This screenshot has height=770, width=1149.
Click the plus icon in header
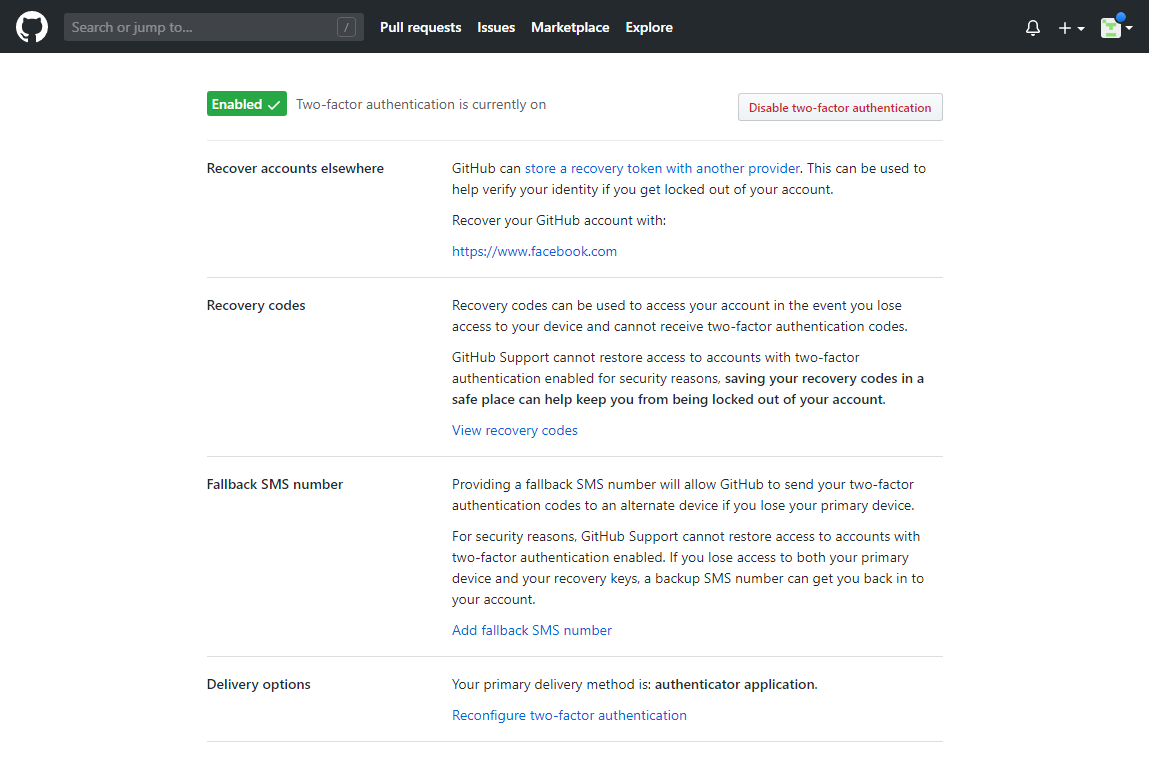pyautogui.click(x=1065, y=28)
